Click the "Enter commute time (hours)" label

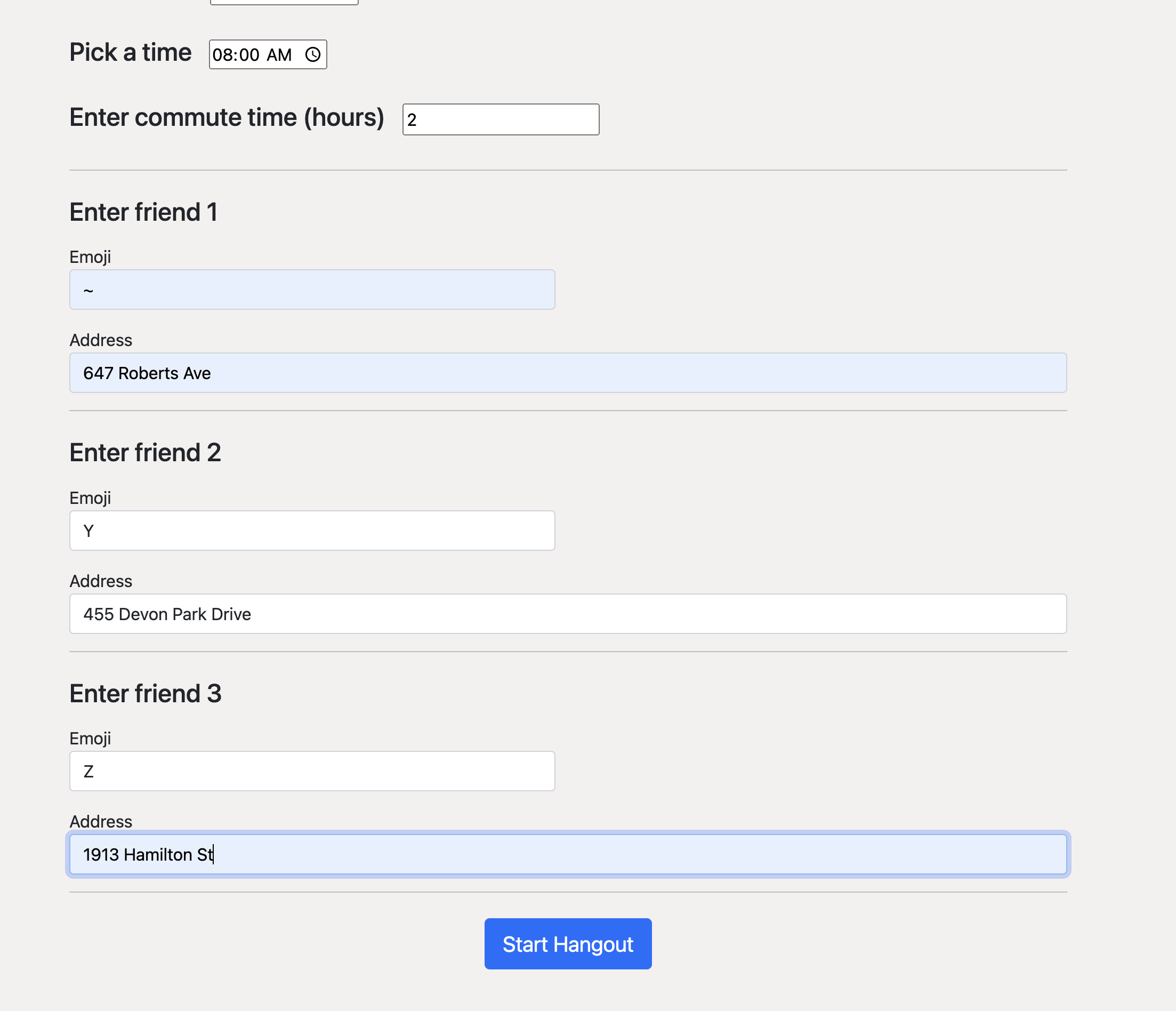tap(227, 117)
